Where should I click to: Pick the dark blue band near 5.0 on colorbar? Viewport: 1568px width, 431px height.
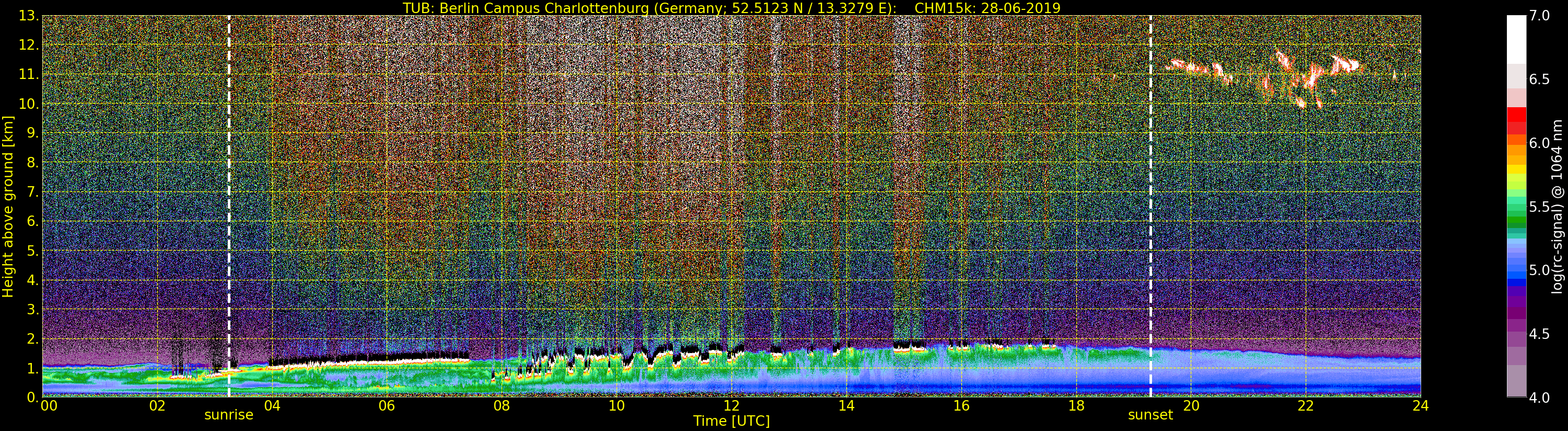pyautogui.click(x=1516, y=281)
